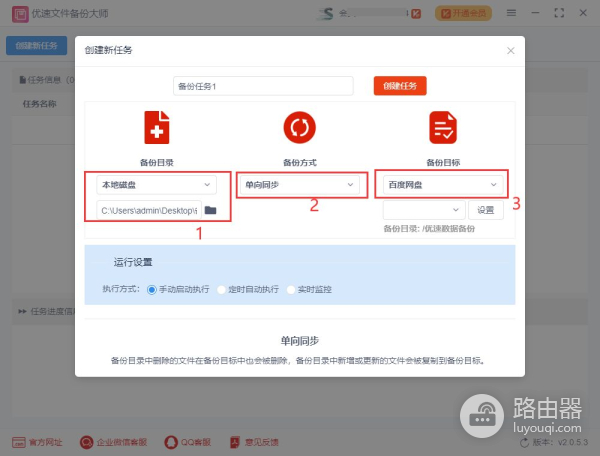Browse folder with the folder icon
The height and width of the screenshot is (456, 600).
(210, 210)
